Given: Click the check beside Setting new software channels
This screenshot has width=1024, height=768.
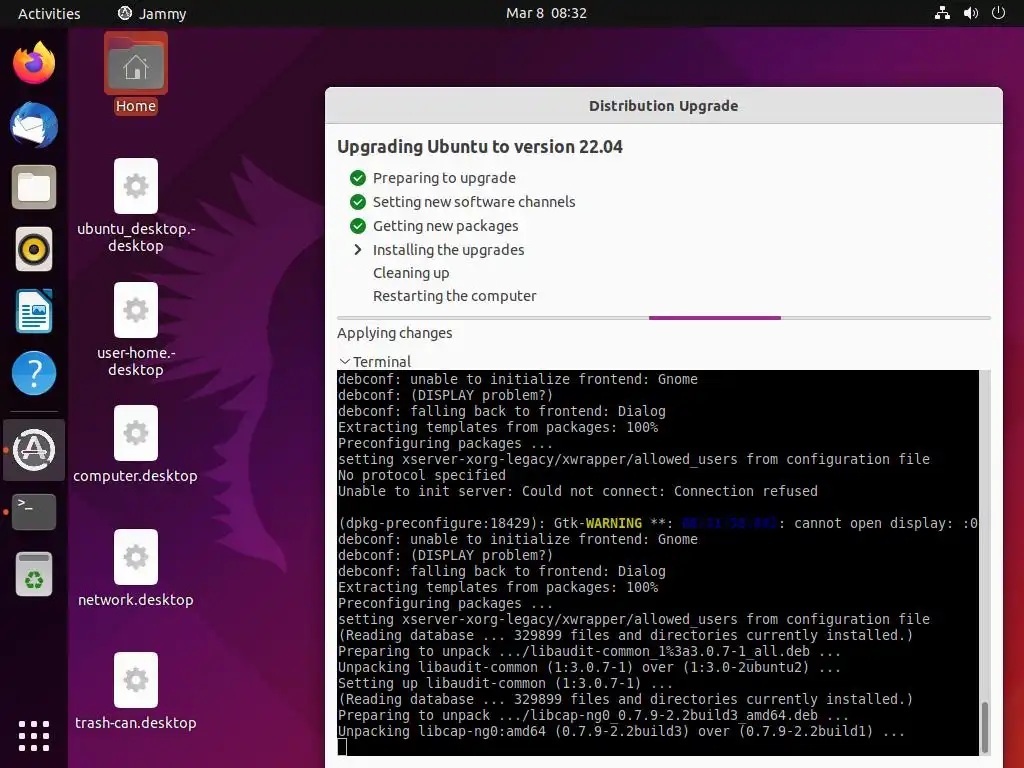Looking at the screenshot, I should (358, 202).
